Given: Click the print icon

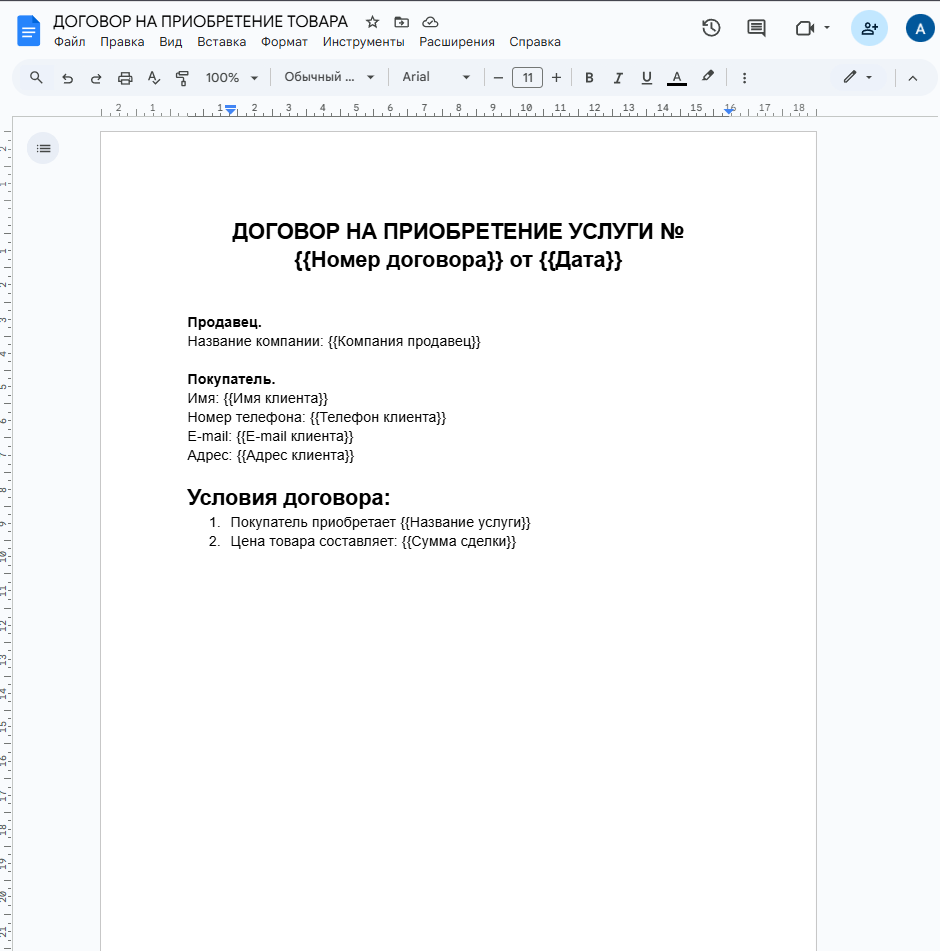Looking at the screenshot, I should (x=125, y=77).
